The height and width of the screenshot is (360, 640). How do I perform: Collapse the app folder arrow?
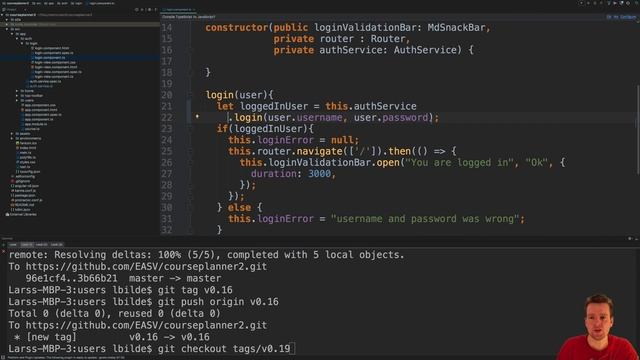12,34
